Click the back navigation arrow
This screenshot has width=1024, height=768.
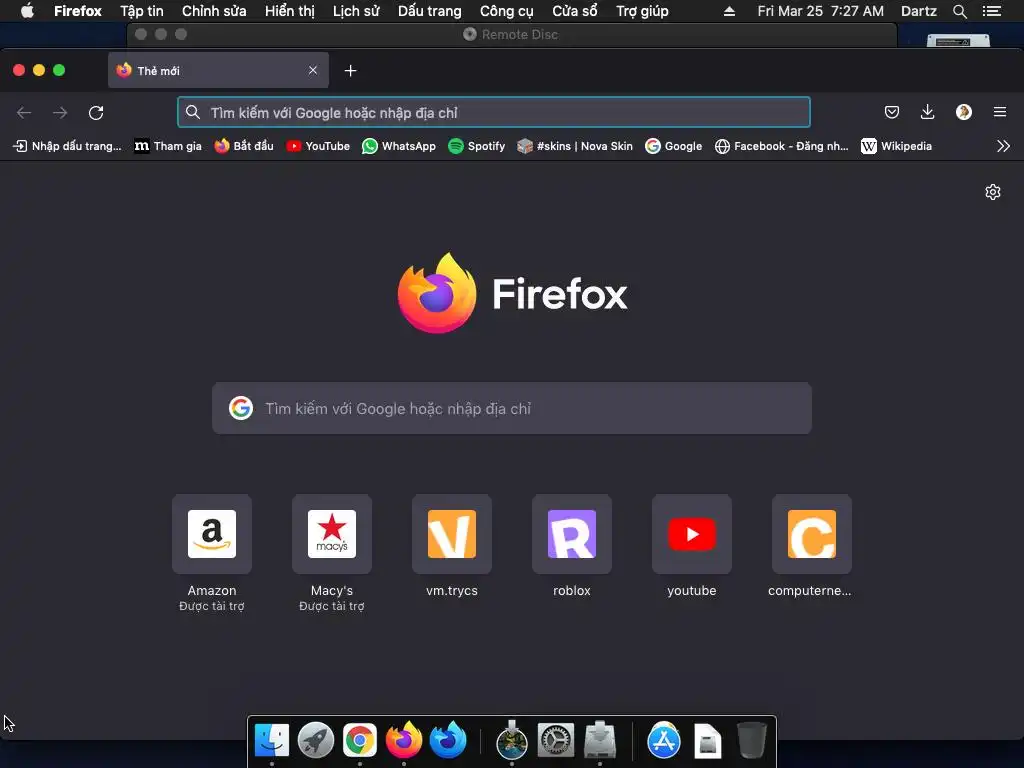[x=24, y=112]
